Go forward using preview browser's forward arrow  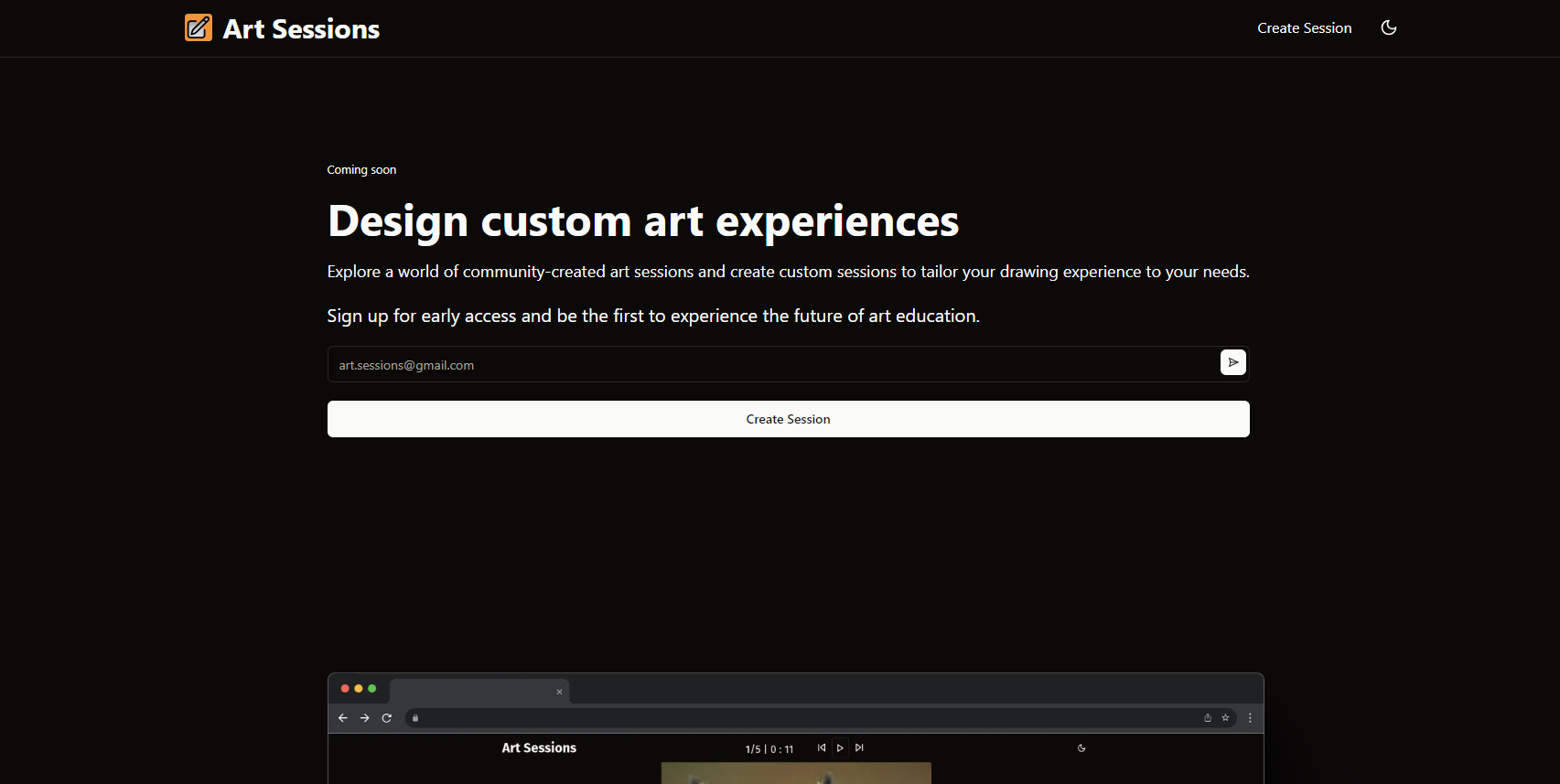[x=365, y=718]
